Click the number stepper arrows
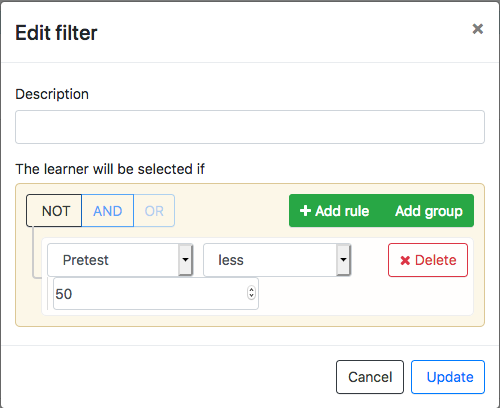This screenshot has width=500, height=408. point(251,293)
